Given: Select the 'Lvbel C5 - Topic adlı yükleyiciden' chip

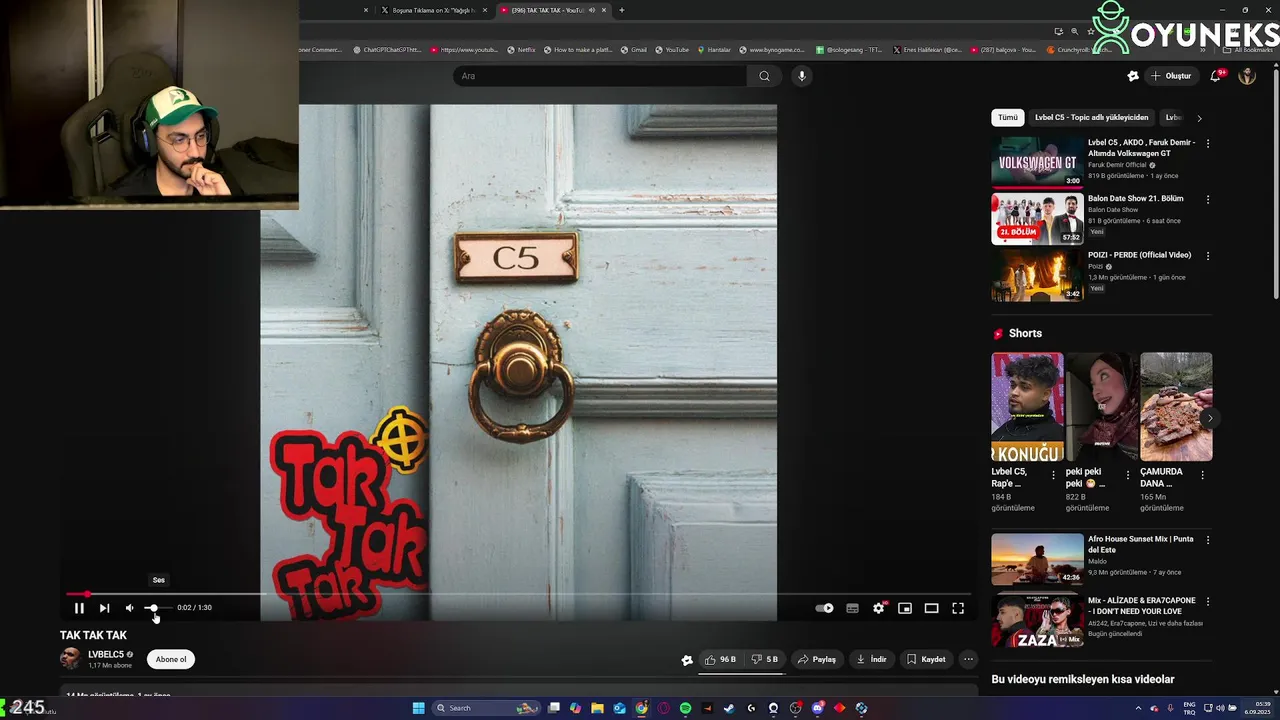Looking at the screenshot, I should (x=1091, y=118).
